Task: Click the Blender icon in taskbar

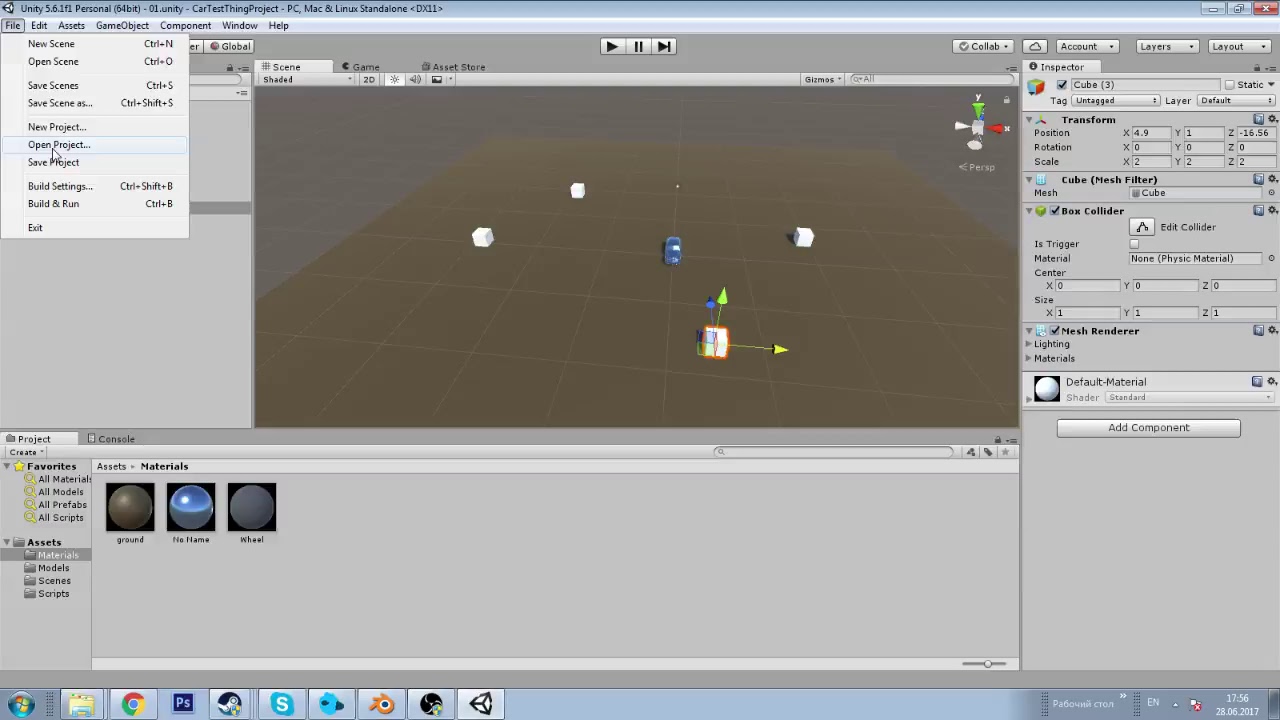Action: pyautogui.click(x=381, y=704)
